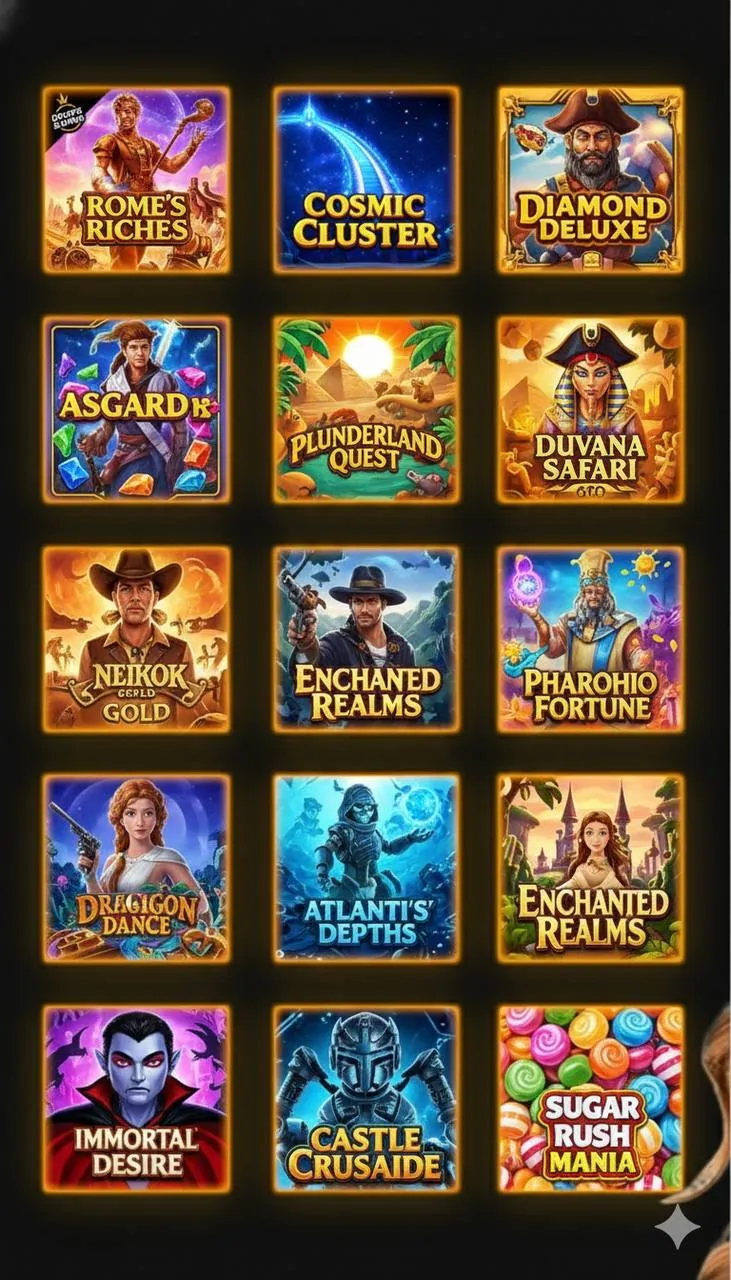Screen dimensions: 731x1280
Task: Select the Sugar Rush Mania candy tile
Action: tap(591, 1098)
